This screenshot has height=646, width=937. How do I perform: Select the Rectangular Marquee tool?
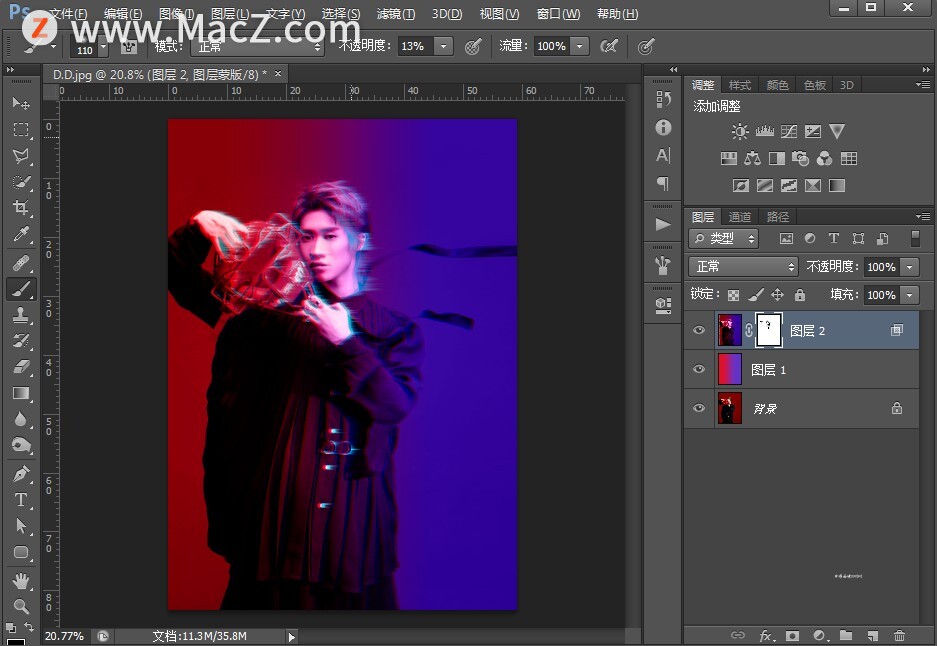coord(21,130)
